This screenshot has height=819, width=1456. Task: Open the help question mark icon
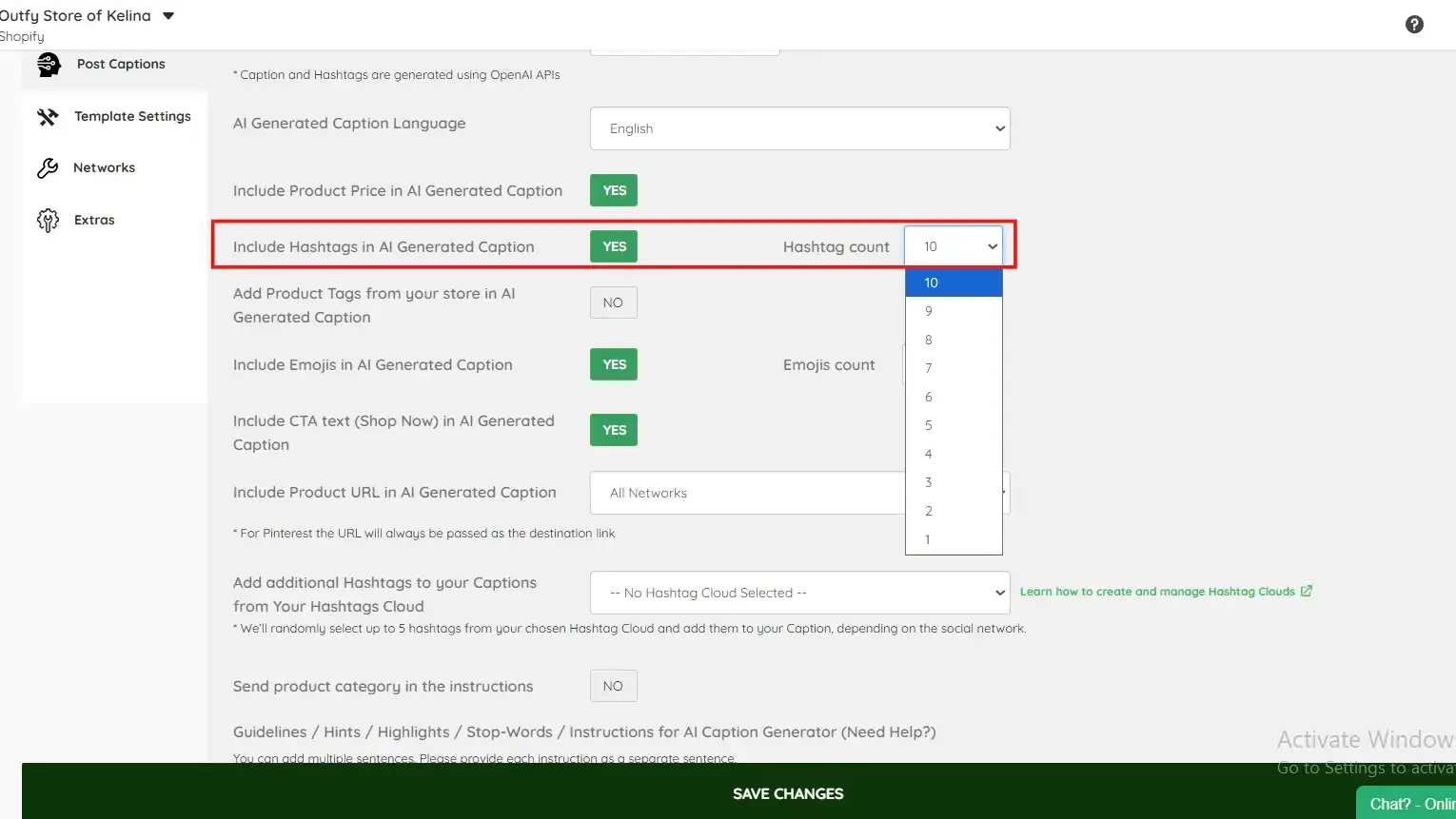(x=1414, y=25)
